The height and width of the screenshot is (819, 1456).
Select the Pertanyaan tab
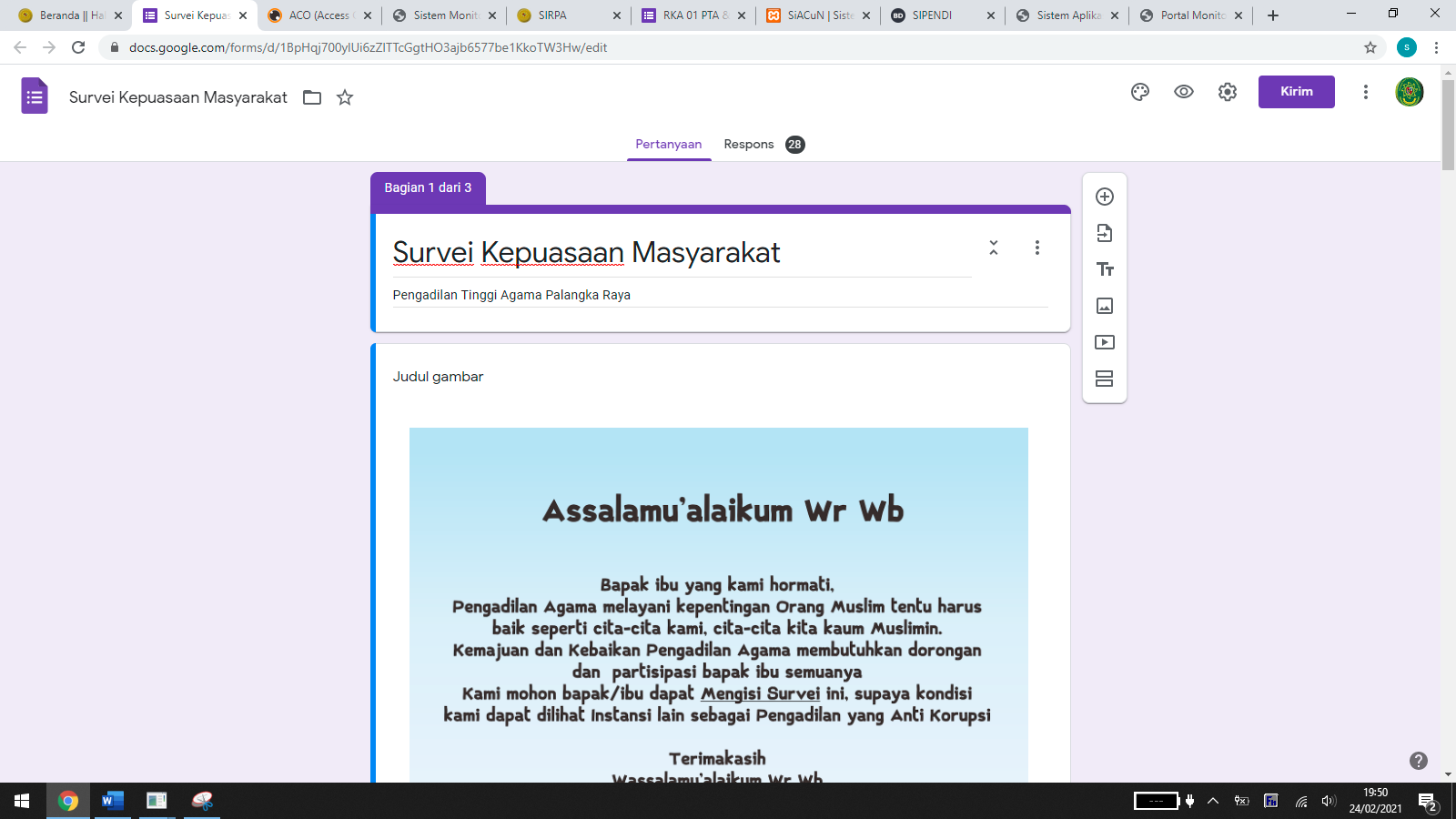click(669, 145)
